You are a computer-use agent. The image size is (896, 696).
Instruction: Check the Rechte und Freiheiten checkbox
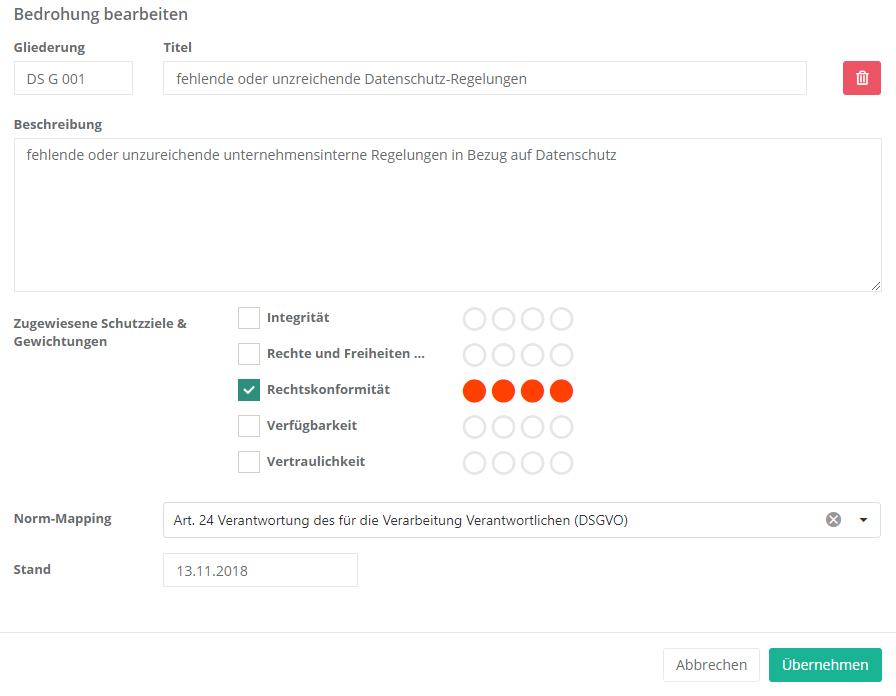pos(249,354)
